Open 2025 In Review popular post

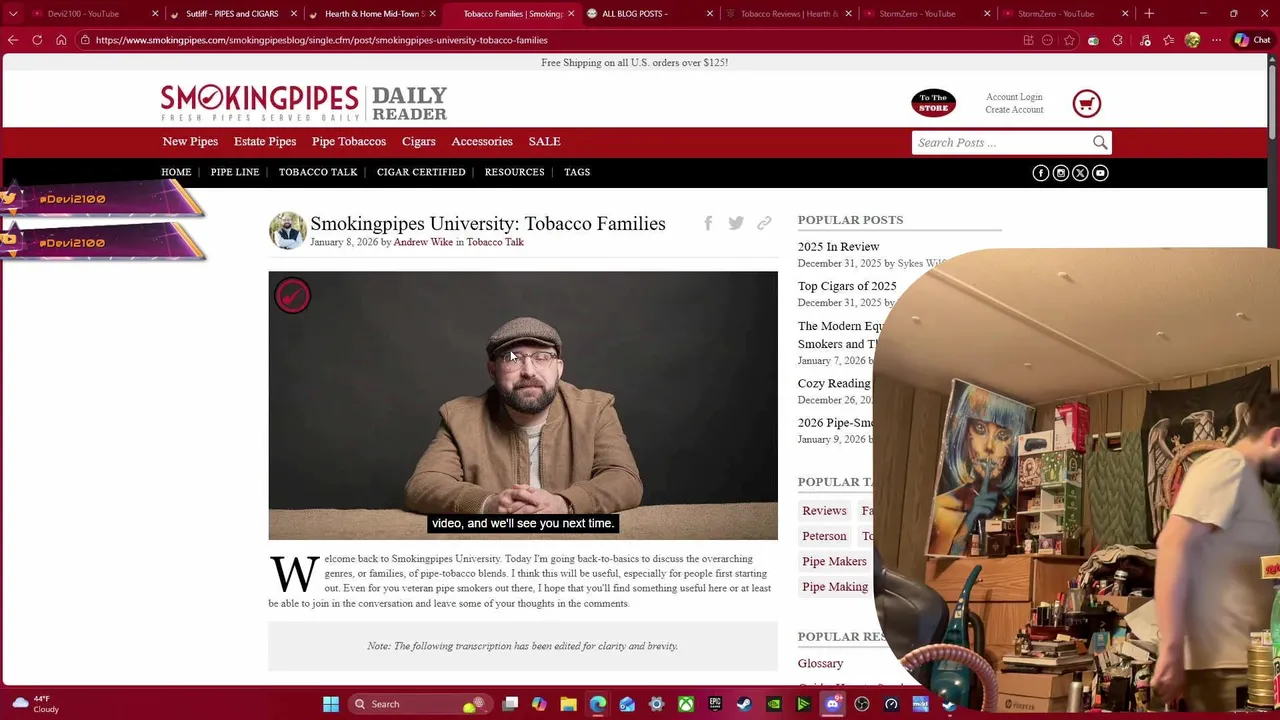(838, 247)
